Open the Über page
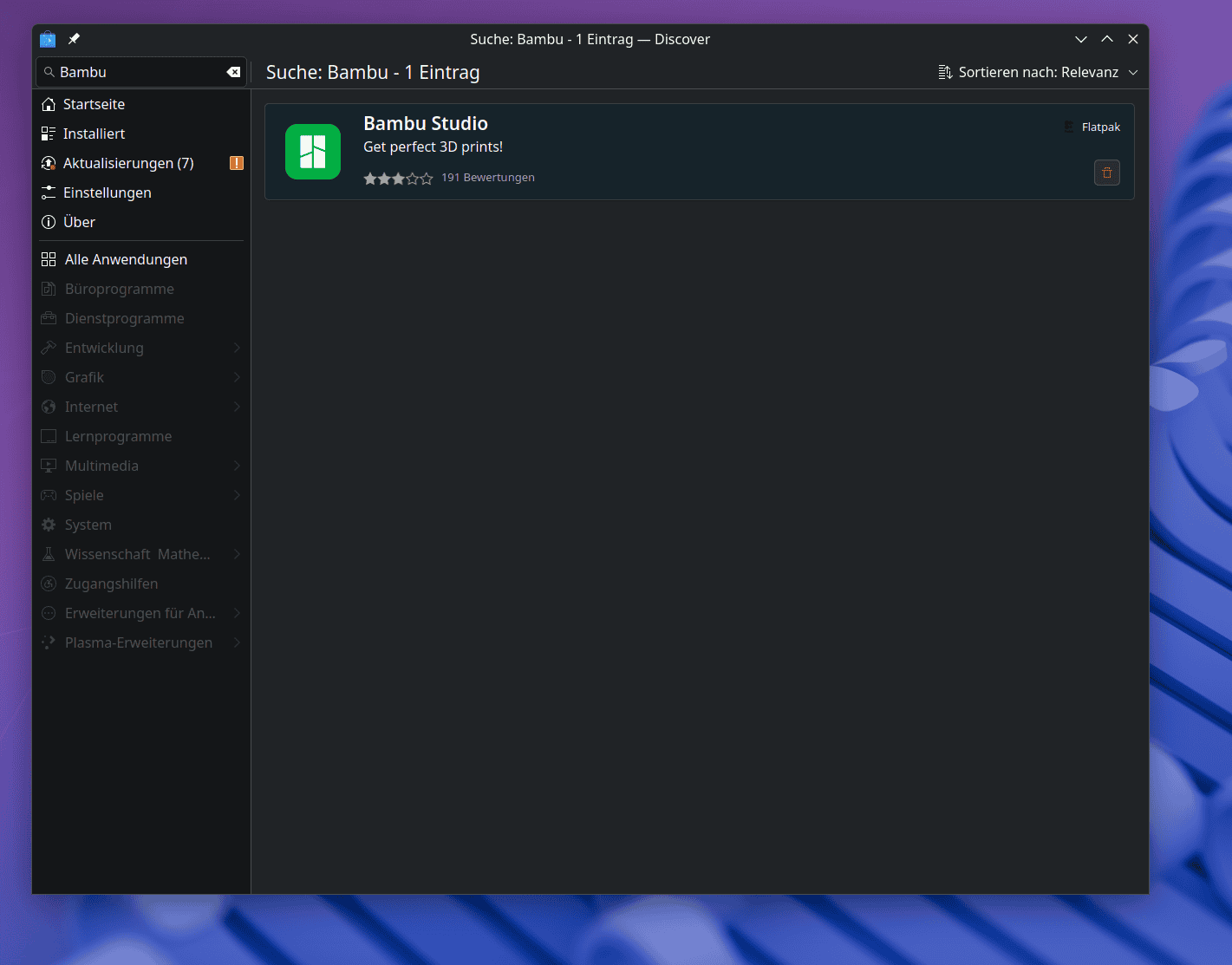The image size is (1232, 965). (141, 222)
